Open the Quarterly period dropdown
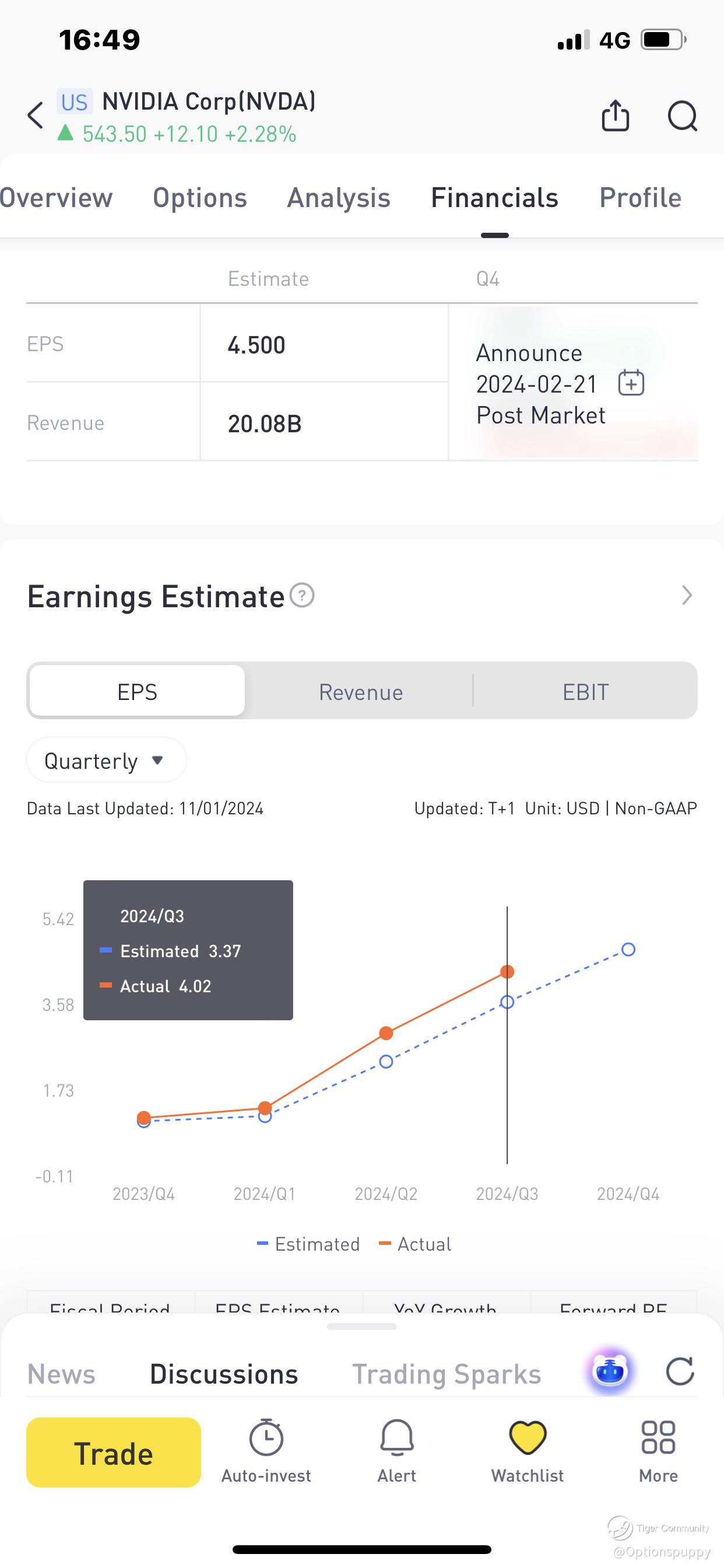The width and height of the screenshot is (724, 1568). pos(106,760)
